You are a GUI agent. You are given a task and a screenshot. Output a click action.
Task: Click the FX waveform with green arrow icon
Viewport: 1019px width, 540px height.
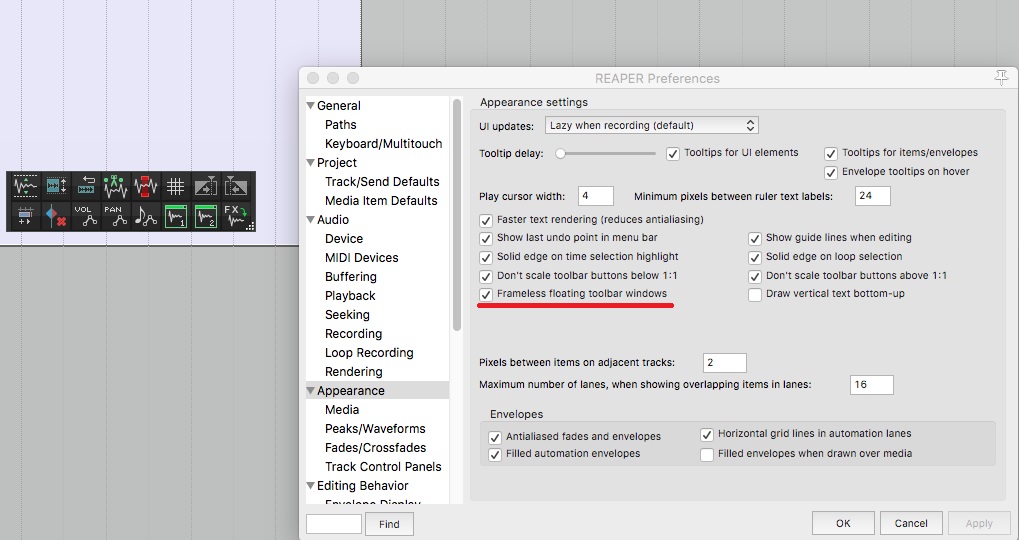[x=235, y=216]
